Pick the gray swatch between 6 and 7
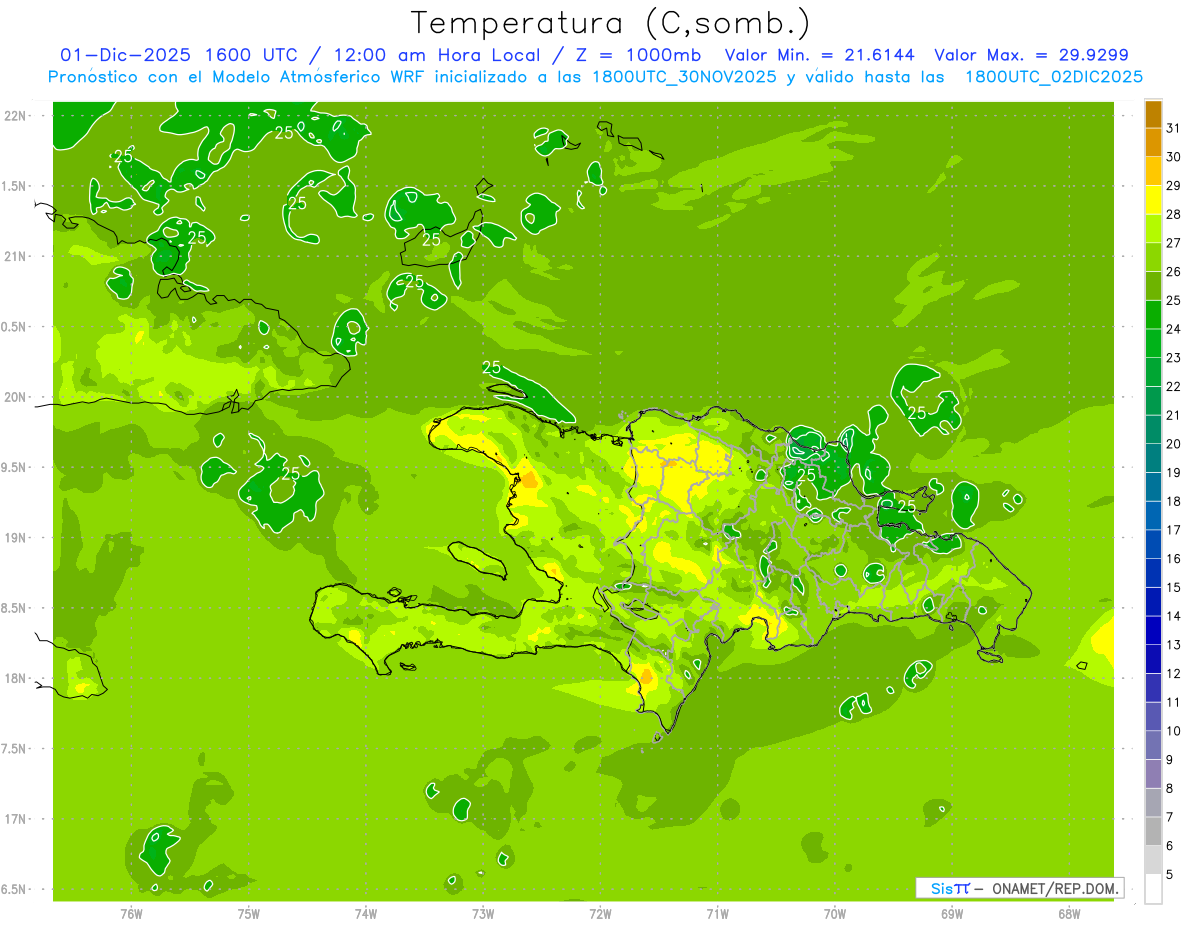The height and width of the screenshot is (927, 1200). click(1153, 831)
